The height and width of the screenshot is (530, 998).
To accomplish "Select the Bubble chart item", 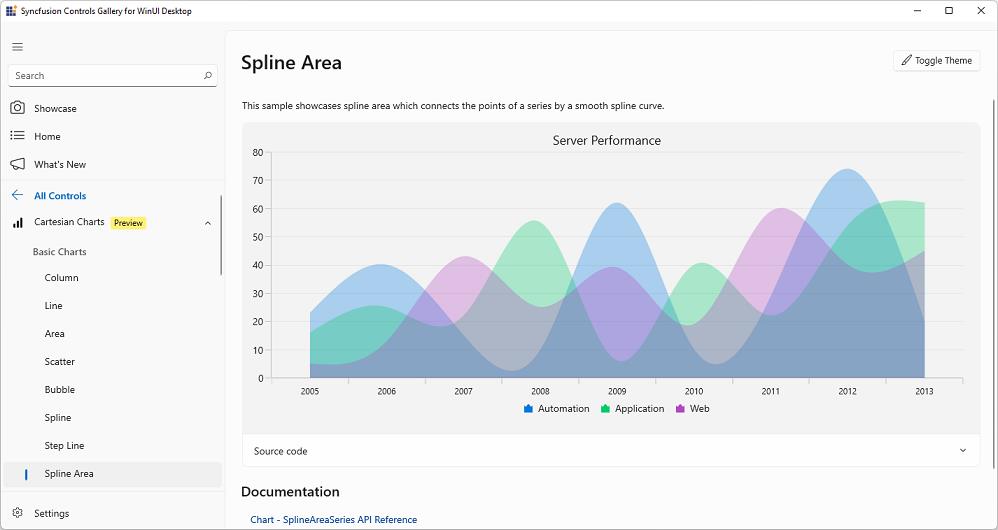I will pos(60,390).
